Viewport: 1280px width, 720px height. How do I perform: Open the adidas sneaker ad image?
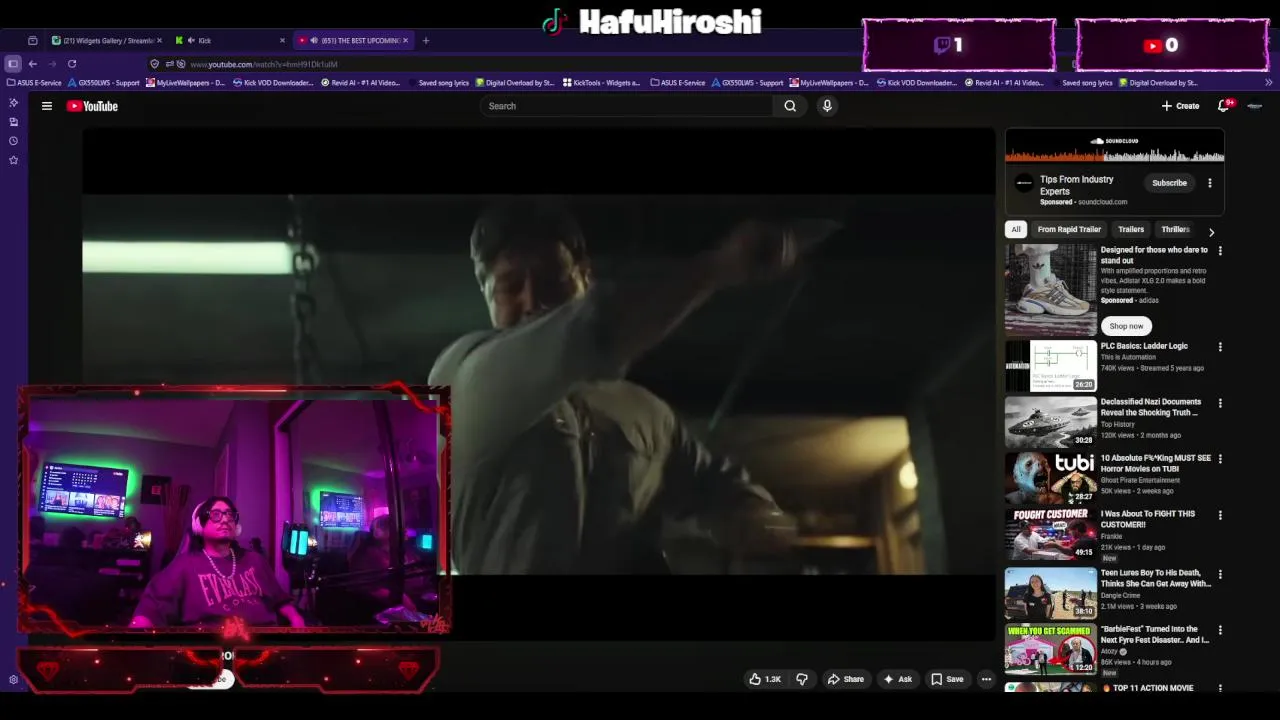click(x=1051, y=290)
